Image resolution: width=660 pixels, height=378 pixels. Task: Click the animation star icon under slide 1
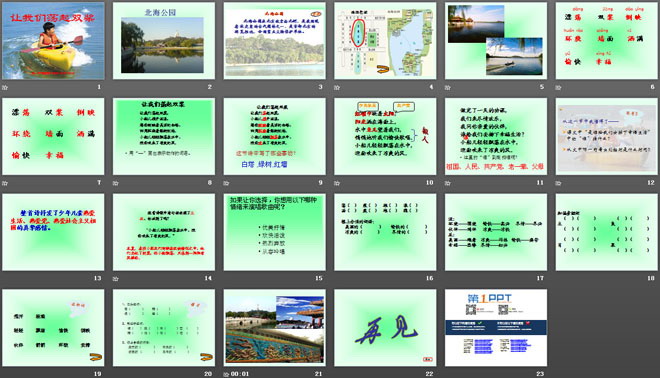[x=5, y=87]
